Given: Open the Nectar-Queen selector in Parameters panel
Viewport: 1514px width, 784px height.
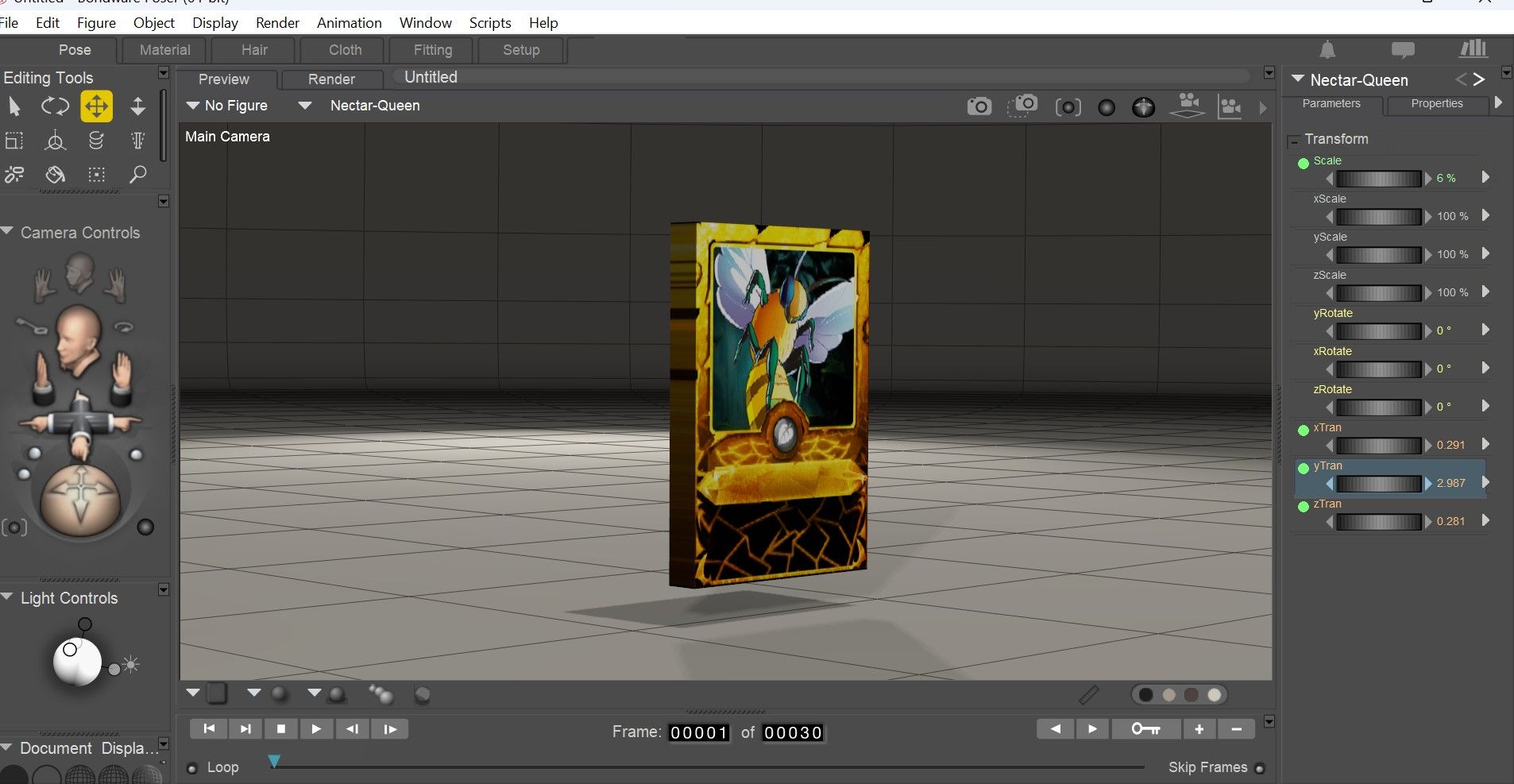Looking at the screenshot, I should click(1350, 80).
